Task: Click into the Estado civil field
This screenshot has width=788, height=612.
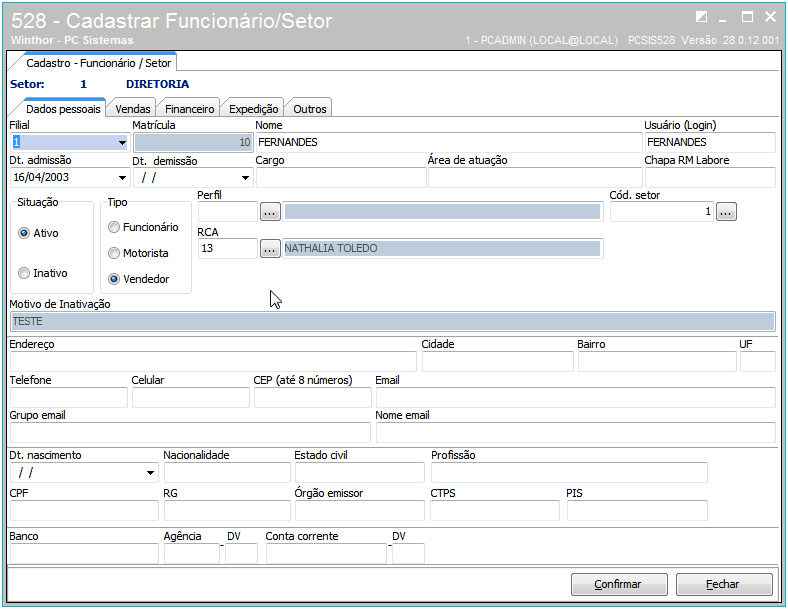Action: coord(360,473)
